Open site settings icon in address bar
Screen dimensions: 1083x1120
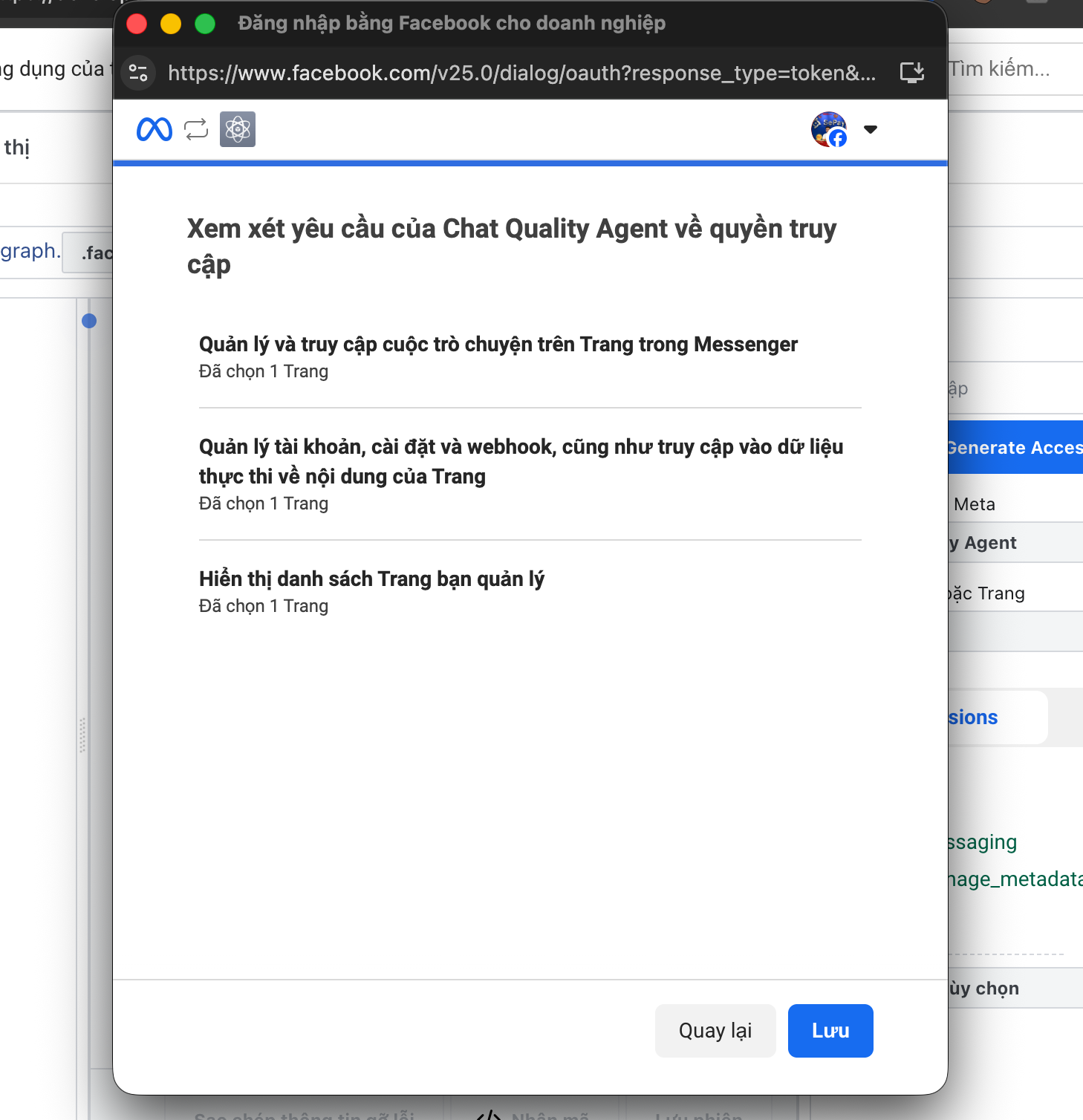click(x=138, y=73)
